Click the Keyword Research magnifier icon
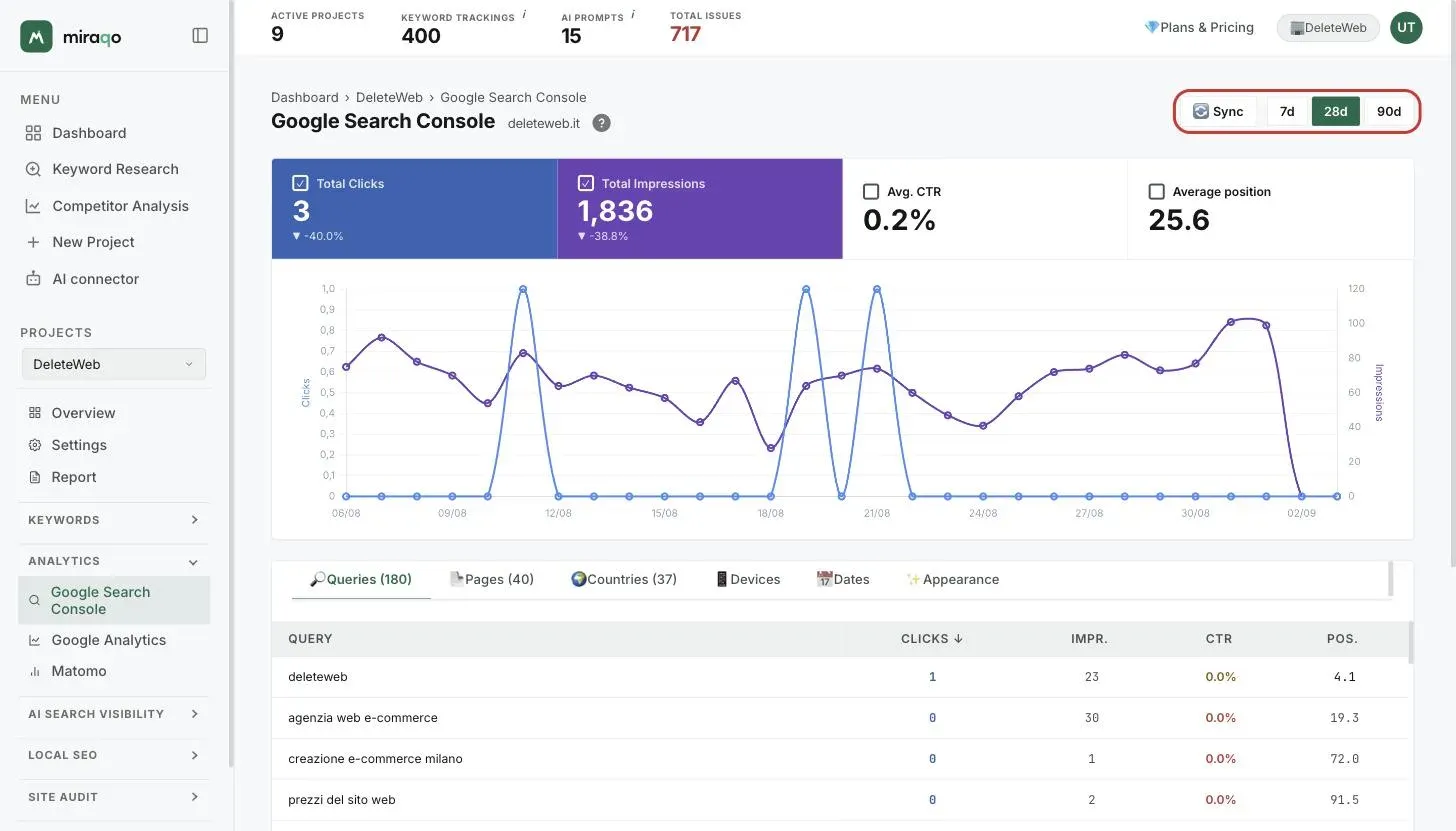The image size is (1456, 831). click(33, 169)
